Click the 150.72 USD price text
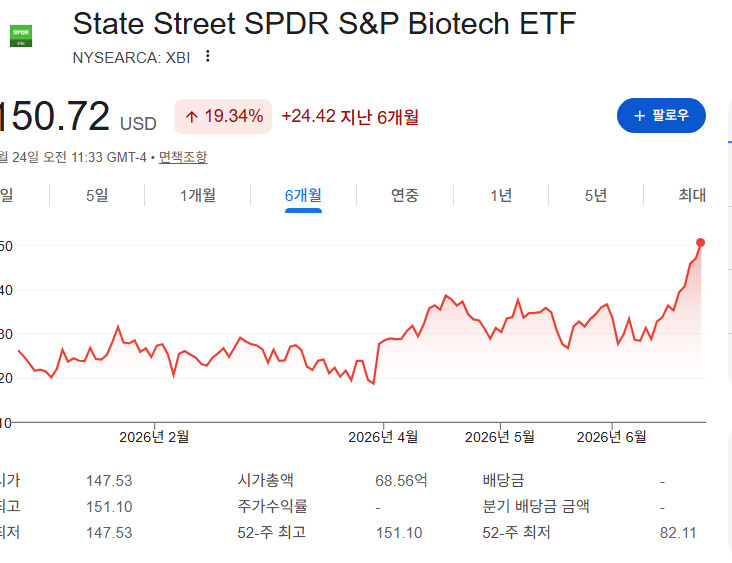The width and height of the screenshot is (732, 563). coord(77,117)
